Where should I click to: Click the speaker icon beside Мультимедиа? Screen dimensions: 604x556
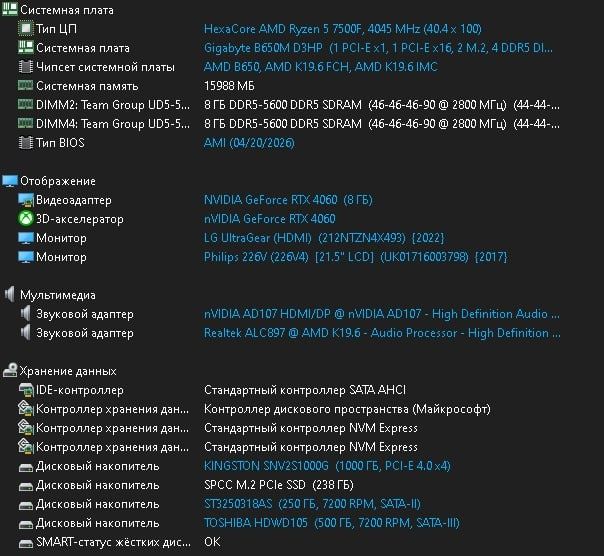pyautogui.click(x=10, y=295)
